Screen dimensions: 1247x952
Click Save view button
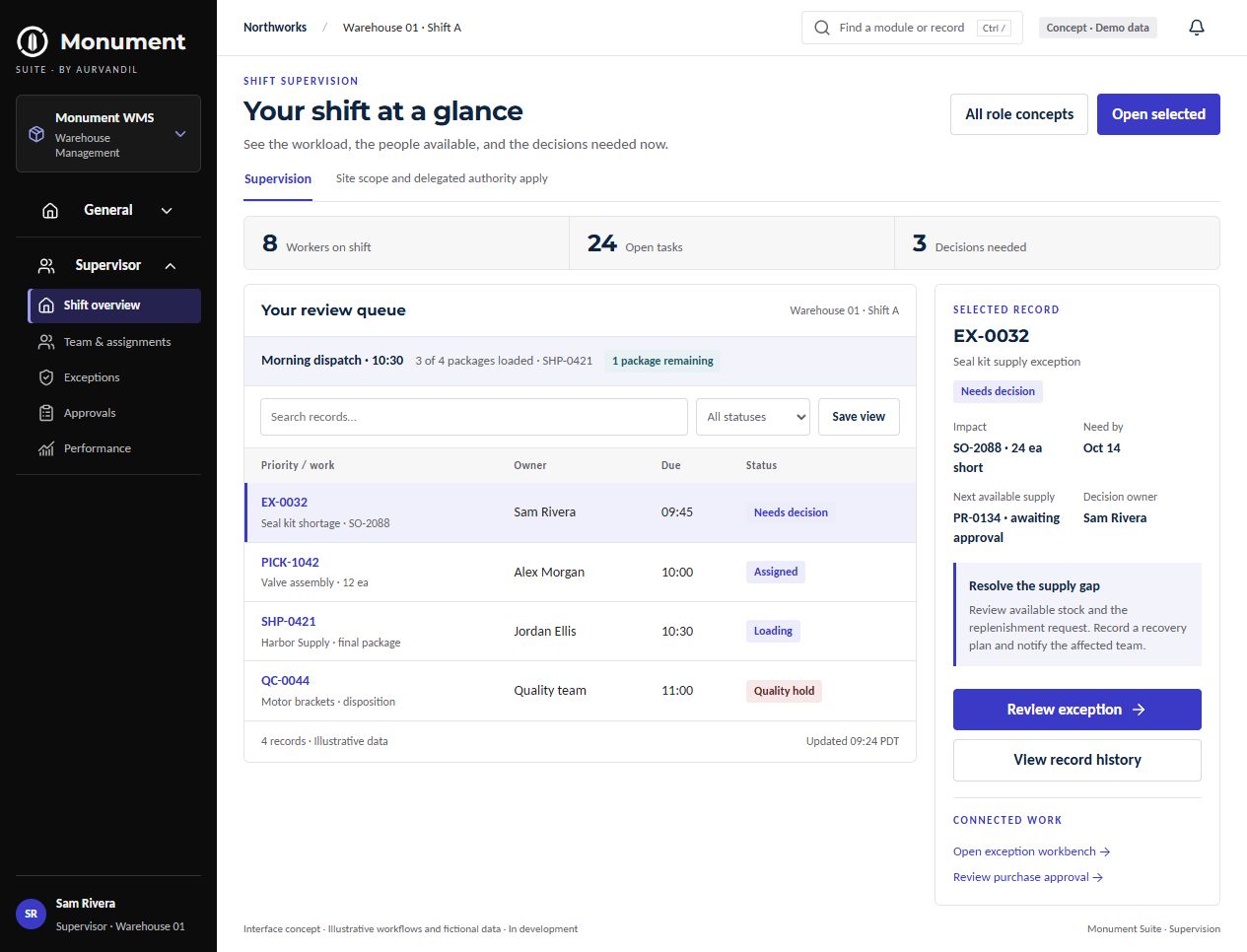(859, 417)
